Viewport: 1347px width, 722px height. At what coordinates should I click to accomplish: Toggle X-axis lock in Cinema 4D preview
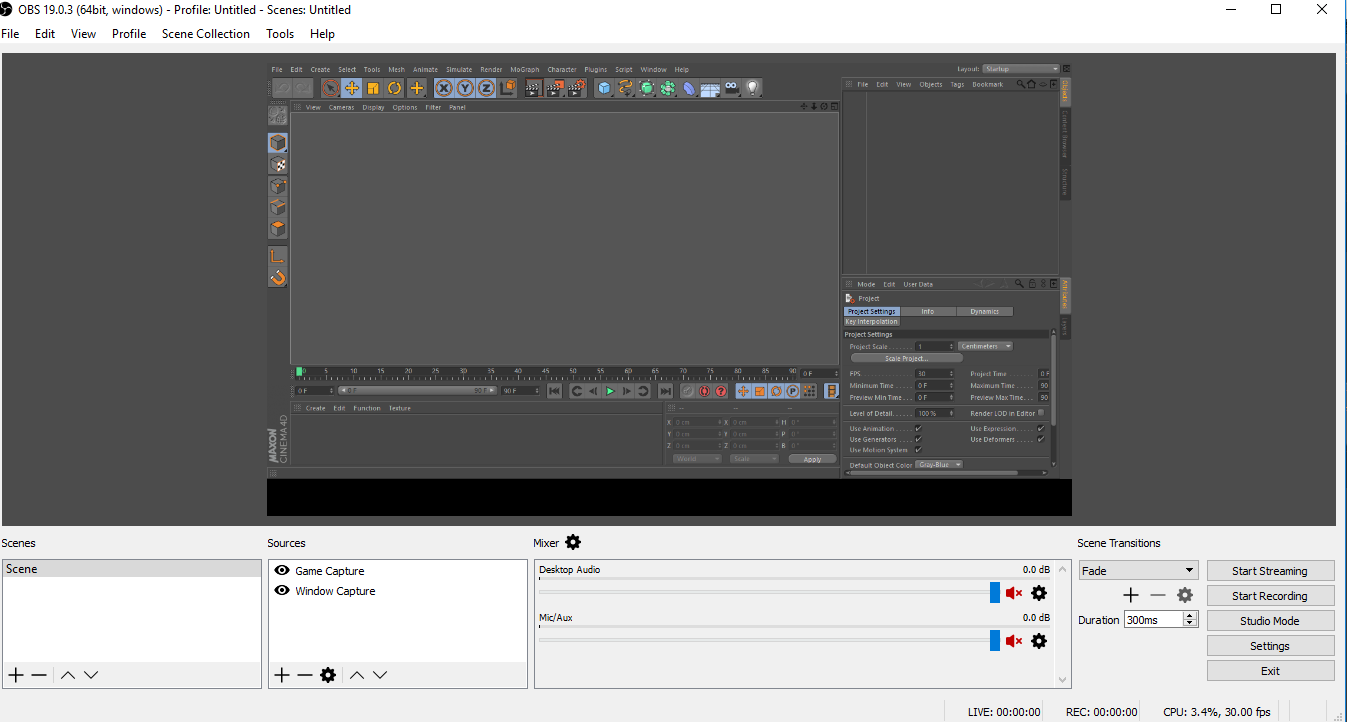tap(444, 88)
